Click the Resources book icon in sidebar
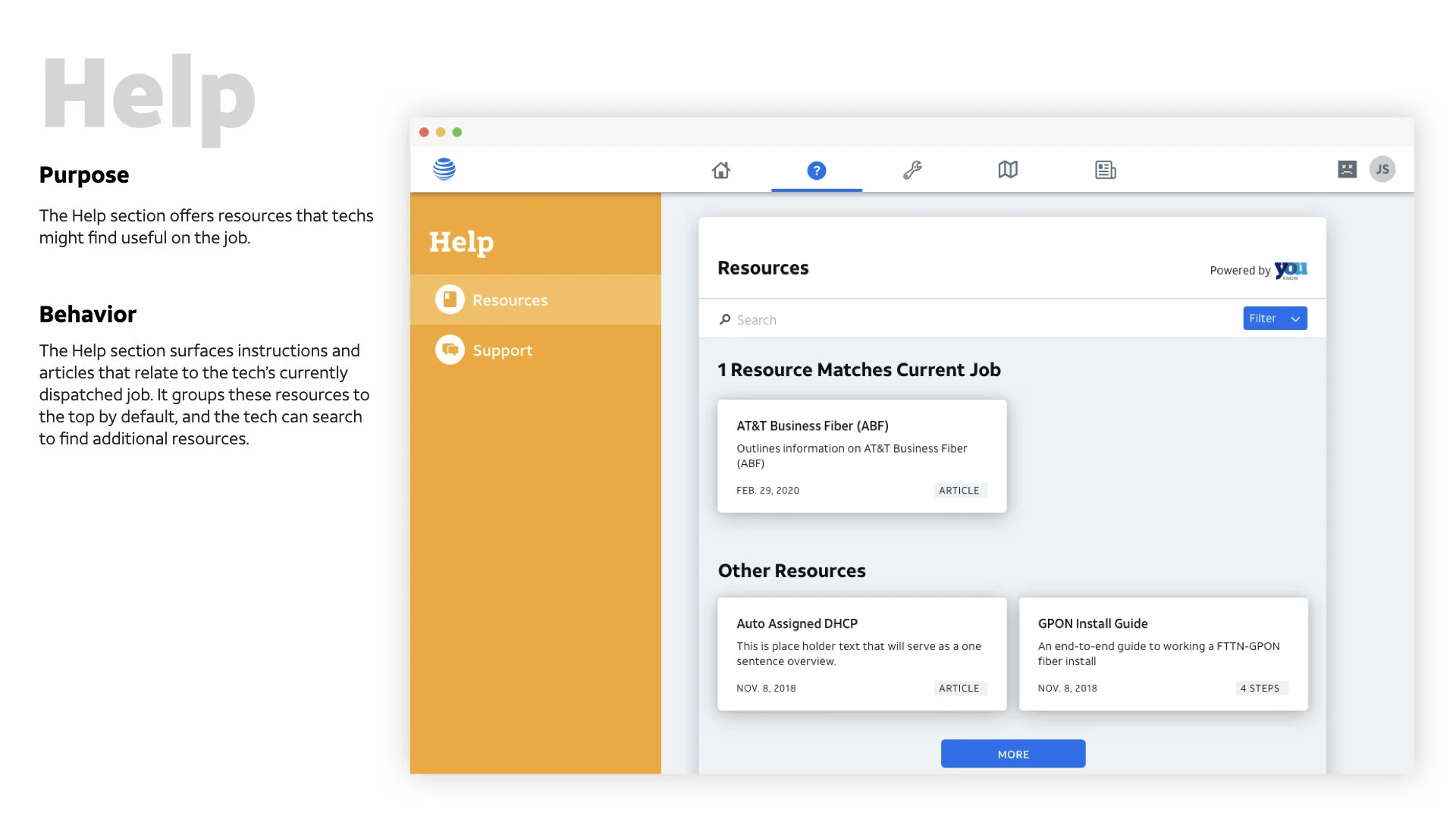Image resolution: width=1456 pixels, height=819 pixels. [x=450, y=300]
